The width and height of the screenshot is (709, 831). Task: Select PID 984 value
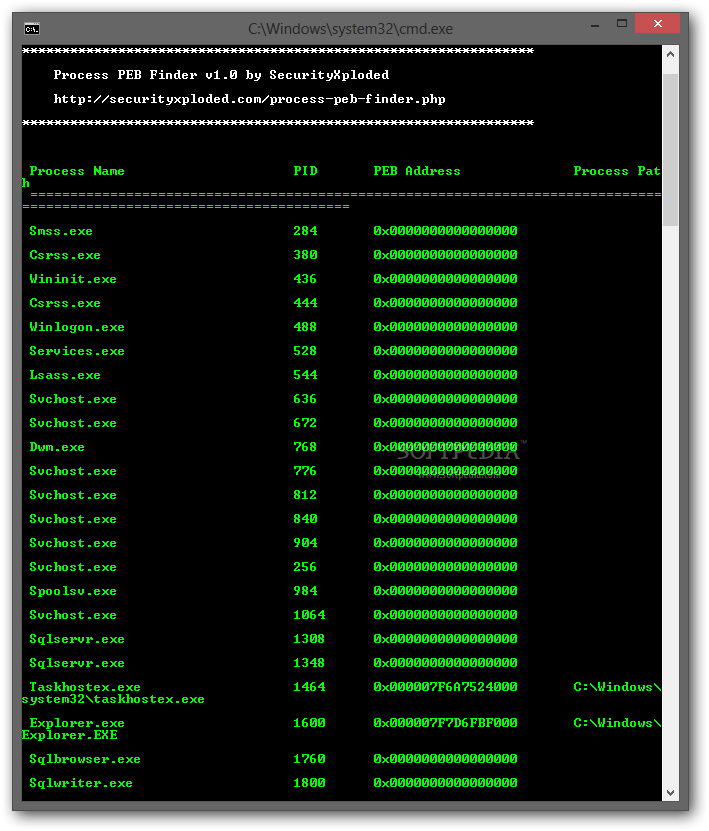pos(306,591)
